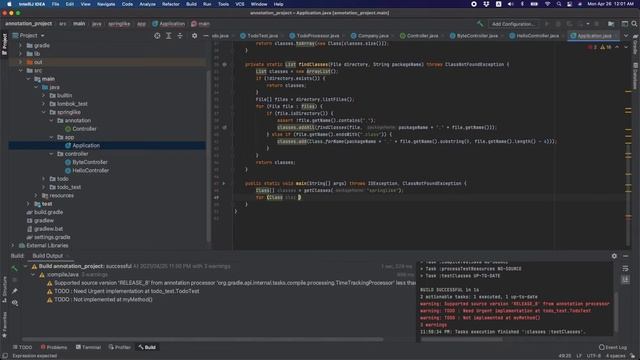Open Search Everywhere magnifier icon
640x360 pixels.
pos(634,24)
